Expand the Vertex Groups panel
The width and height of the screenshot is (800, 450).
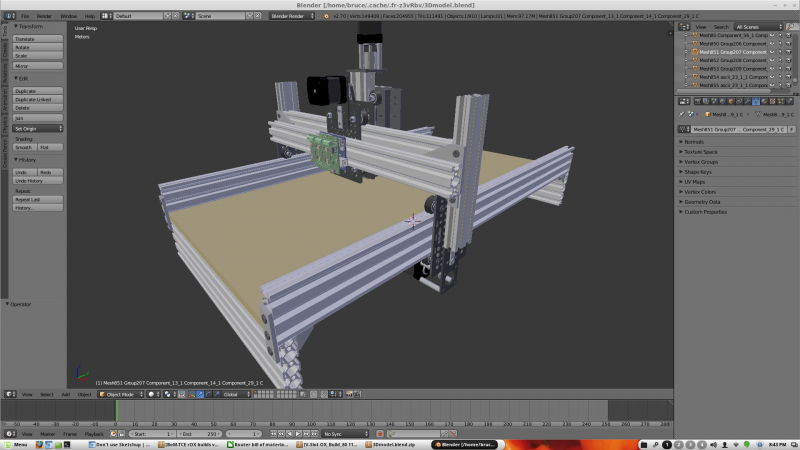point(702,161)
